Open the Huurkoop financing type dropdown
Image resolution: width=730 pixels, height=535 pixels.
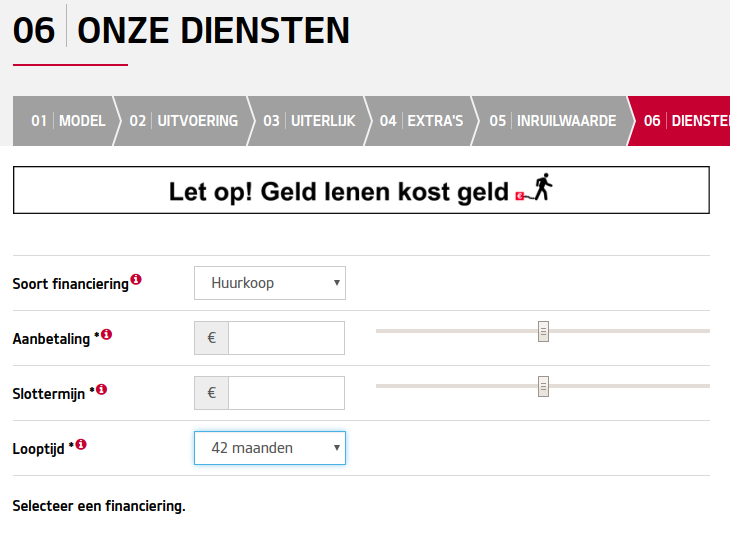(270, 283)
